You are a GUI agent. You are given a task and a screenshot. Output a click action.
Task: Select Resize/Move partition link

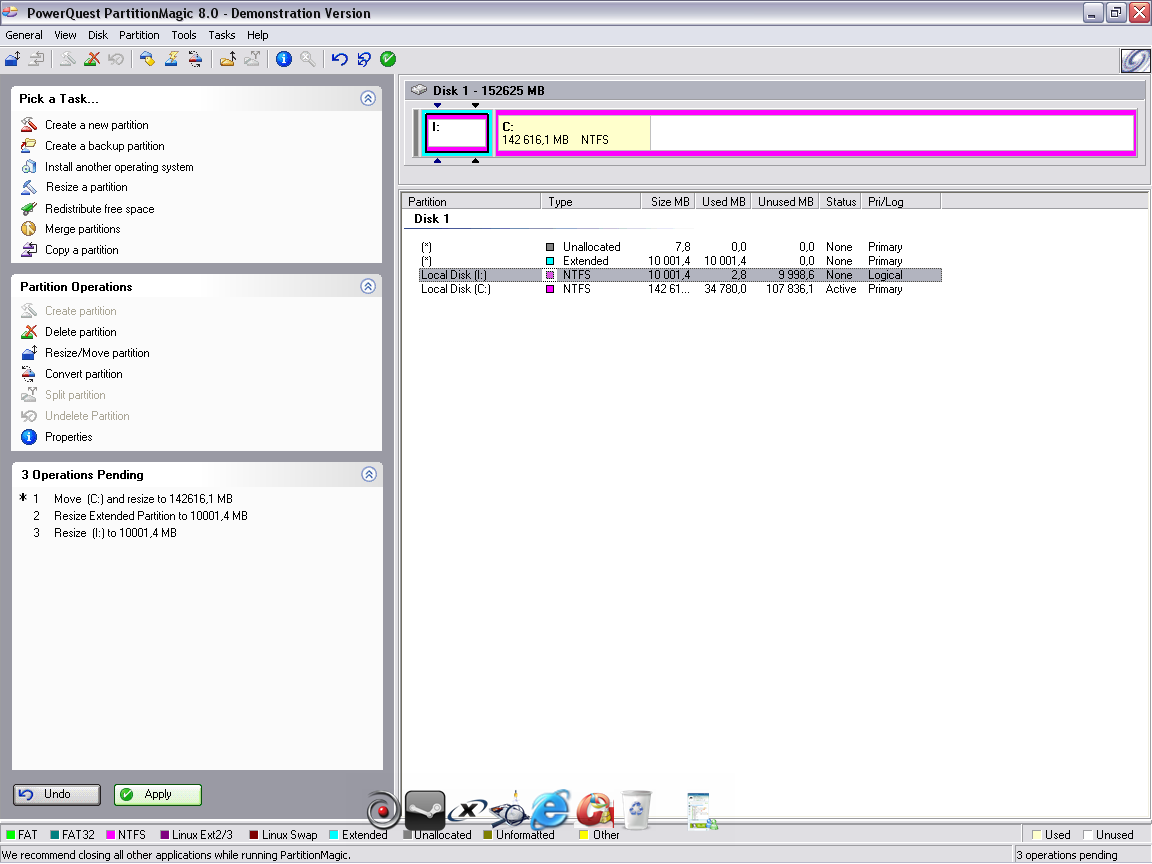pos(97,353)
